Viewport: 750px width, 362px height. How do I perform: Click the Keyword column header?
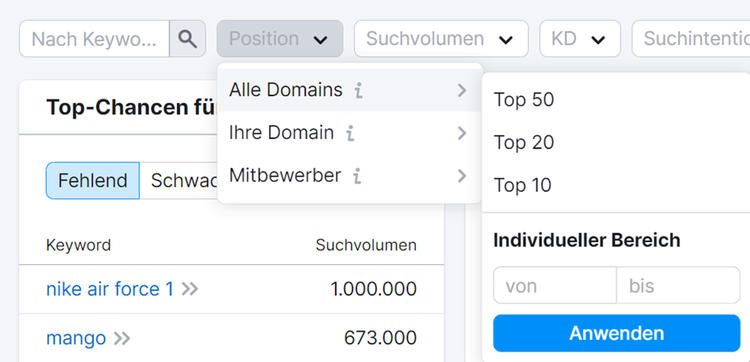tap(78, 245)
